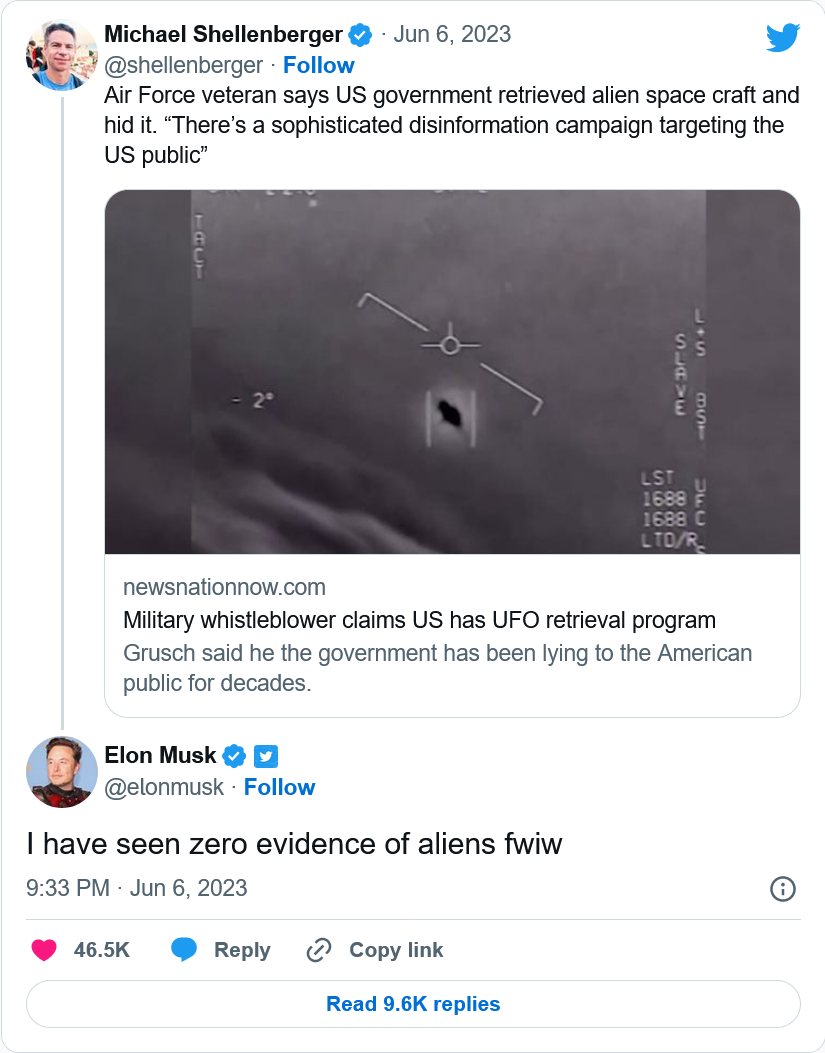
Task: Click the square Twitter badge beside Elon Musk
Action: click(x=264, y=755)
